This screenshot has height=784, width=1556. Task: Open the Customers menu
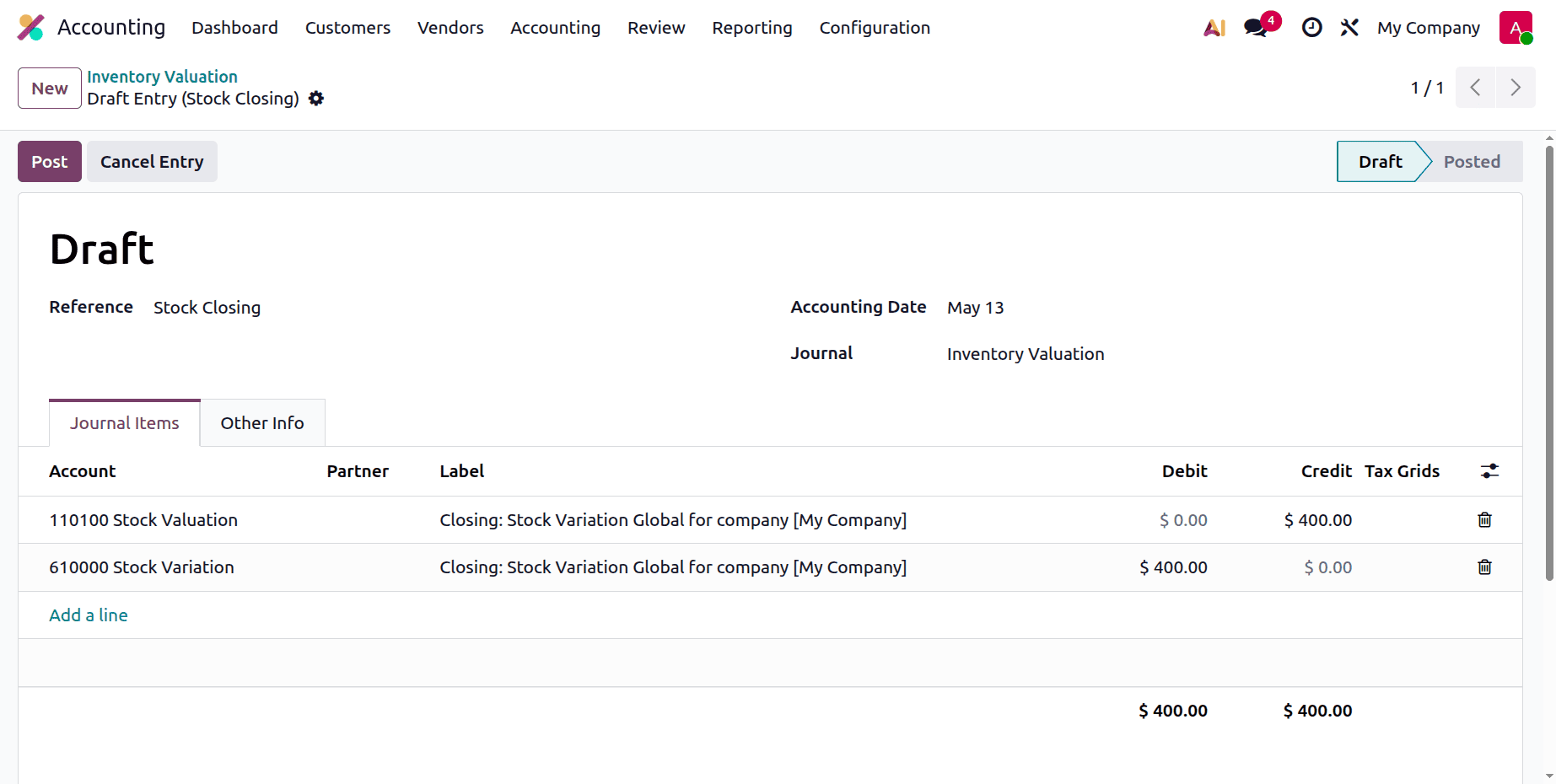click(x=347, y=28)
